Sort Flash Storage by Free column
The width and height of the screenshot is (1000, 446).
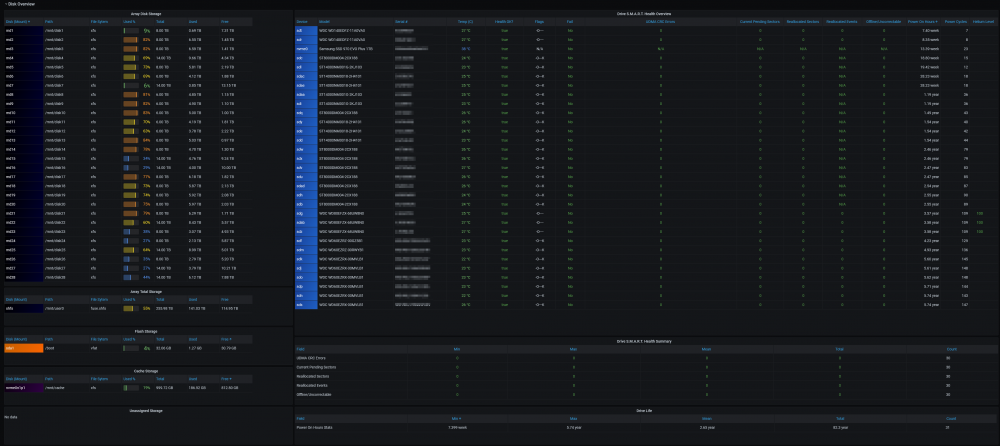(226, 339)
